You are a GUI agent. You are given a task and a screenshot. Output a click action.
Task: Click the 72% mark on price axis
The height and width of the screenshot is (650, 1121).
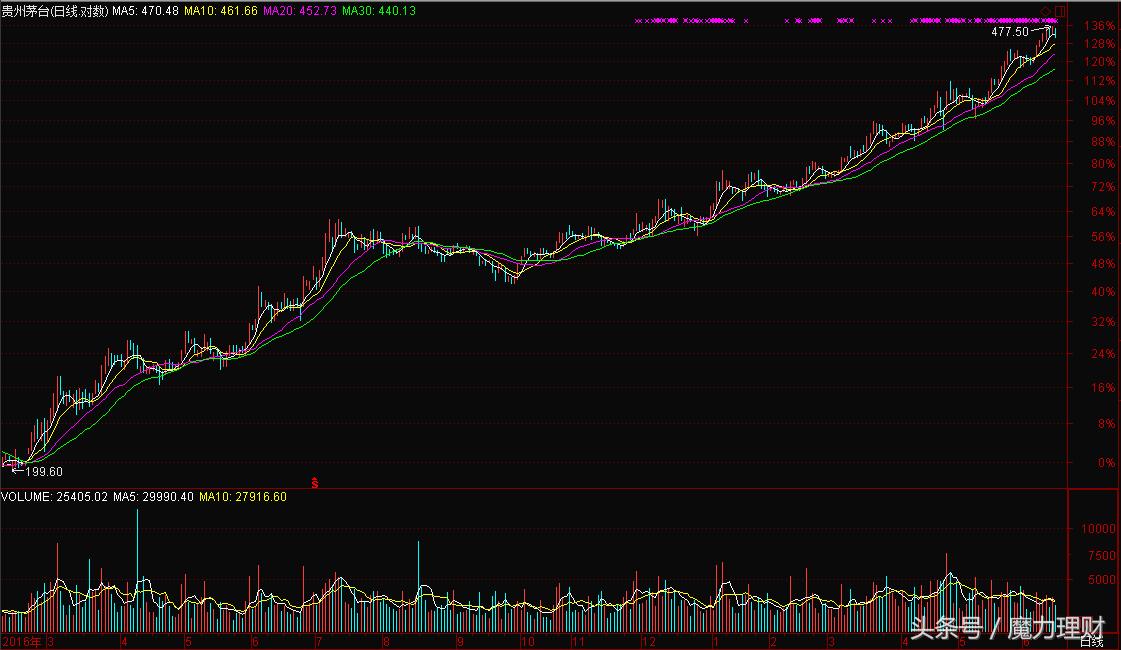(1102, 187)
